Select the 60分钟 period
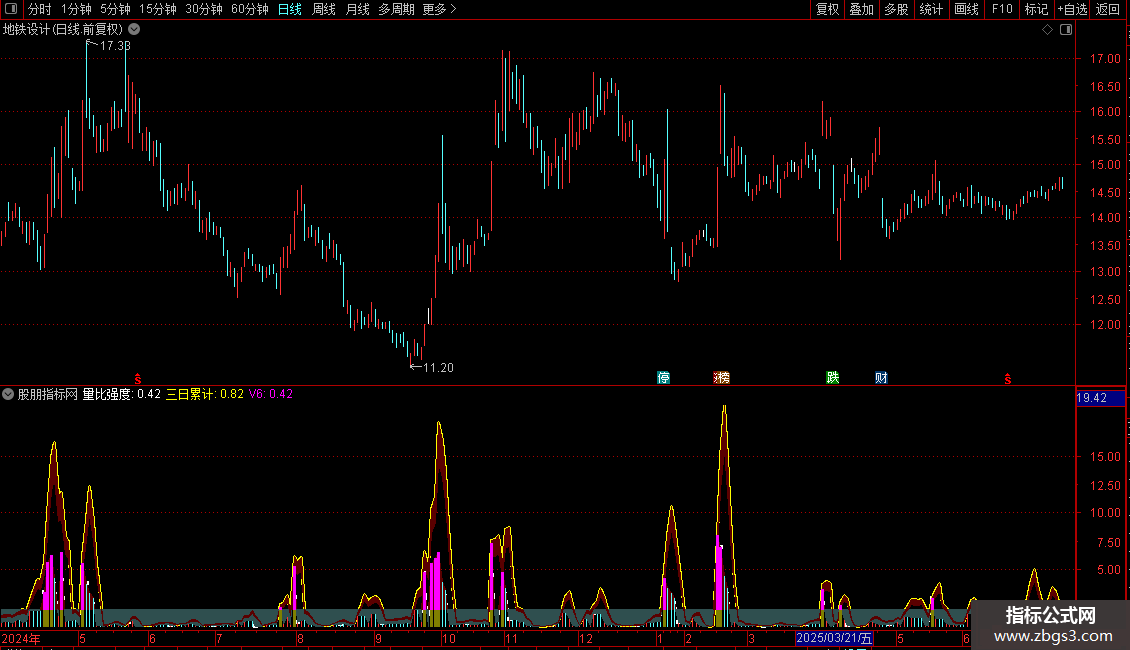Image resolution: width=1130 pixels, height=650 pixels. (250, 9)
